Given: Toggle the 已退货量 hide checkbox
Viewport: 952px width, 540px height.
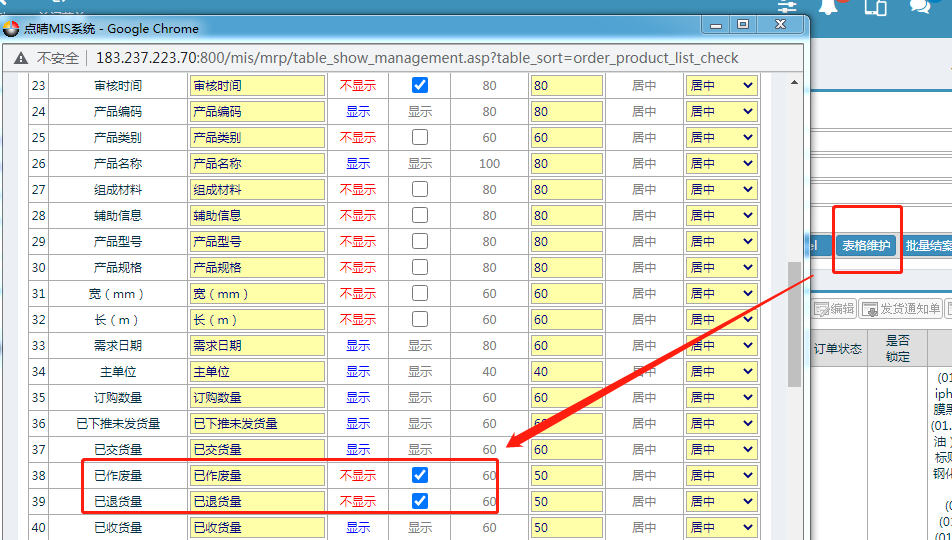Looking at the screenshot, I should 420,501.
